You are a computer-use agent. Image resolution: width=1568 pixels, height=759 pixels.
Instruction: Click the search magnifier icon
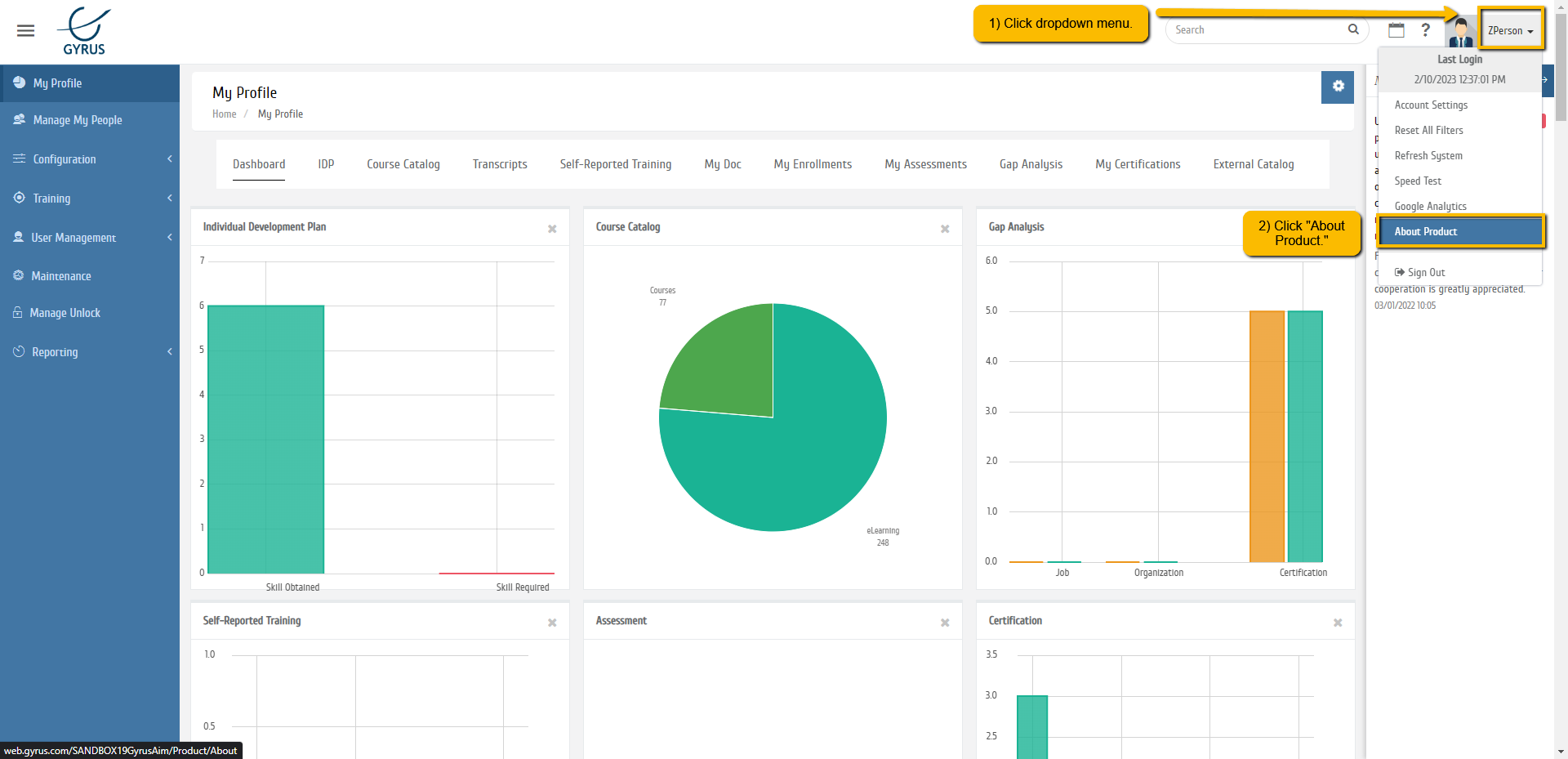(1353, 29)
